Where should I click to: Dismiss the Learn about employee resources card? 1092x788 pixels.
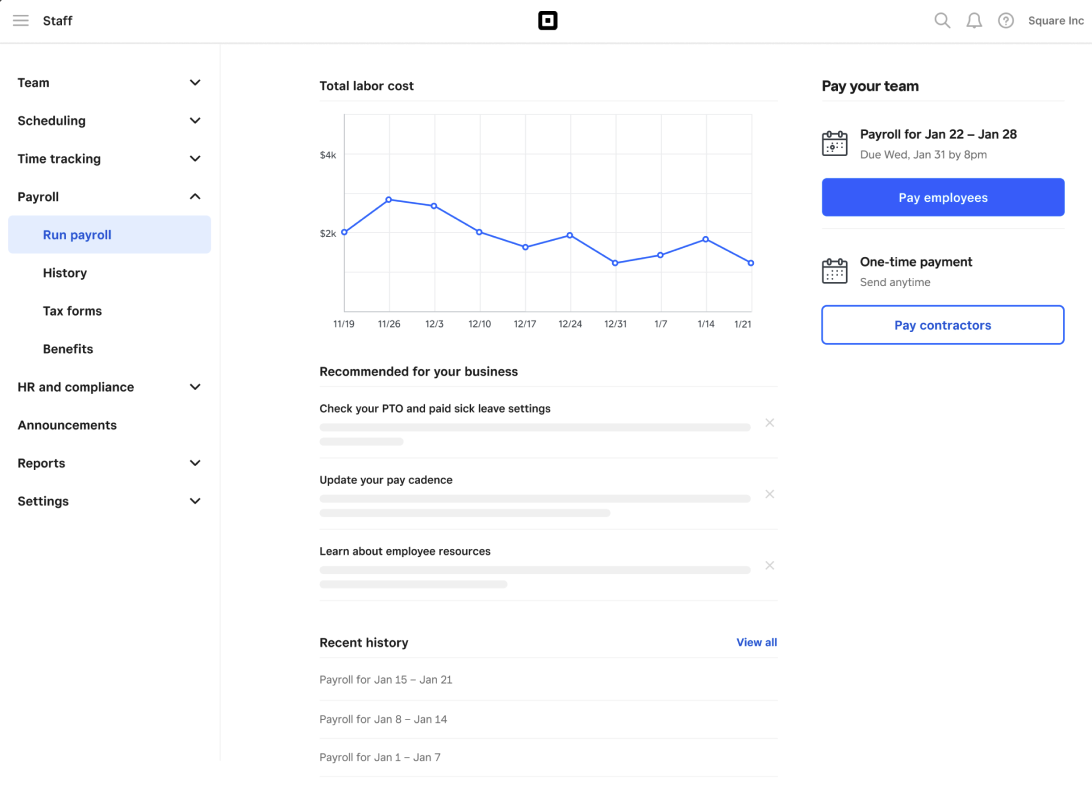click(x=769, y=565)
